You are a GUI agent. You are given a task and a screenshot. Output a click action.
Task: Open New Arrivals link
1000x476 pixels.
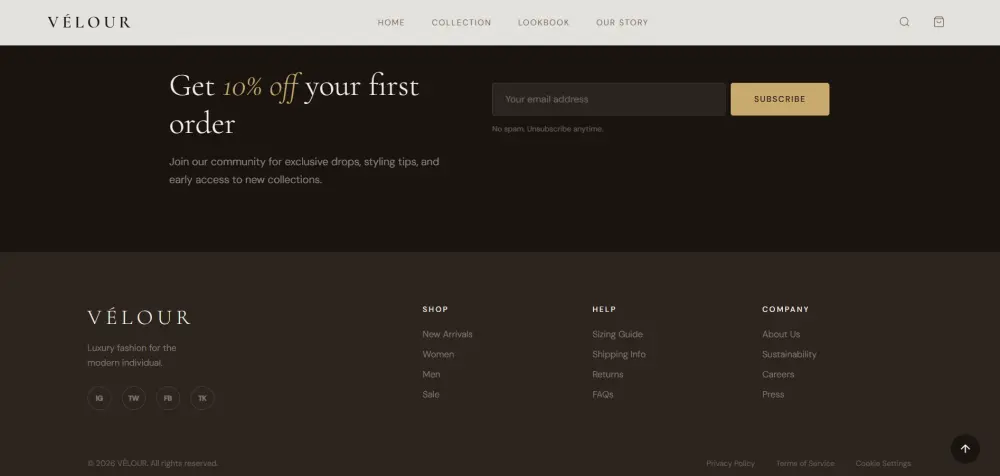[447, 334]
